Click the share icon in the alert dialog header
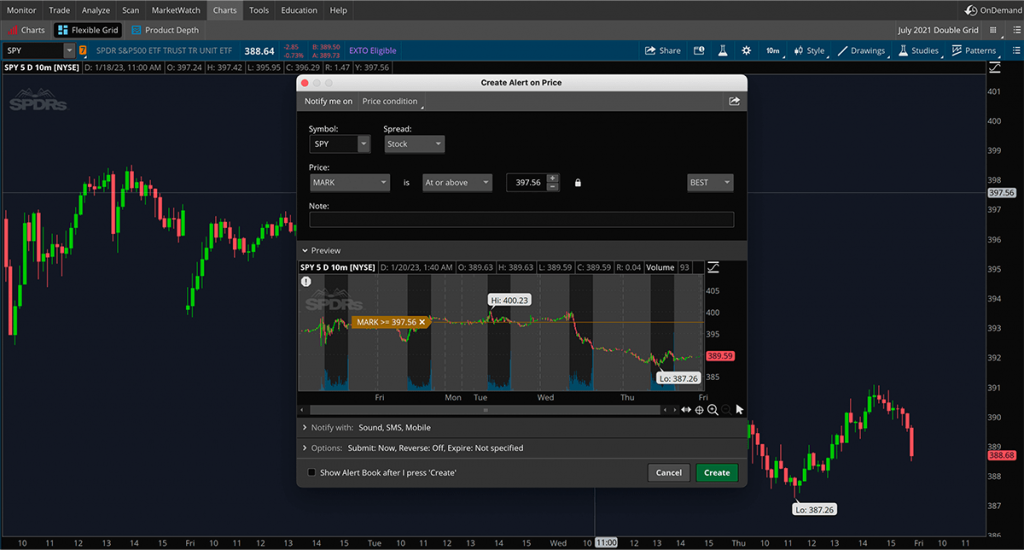Screen dimensions: 1024x550 [x=734, y=101]
